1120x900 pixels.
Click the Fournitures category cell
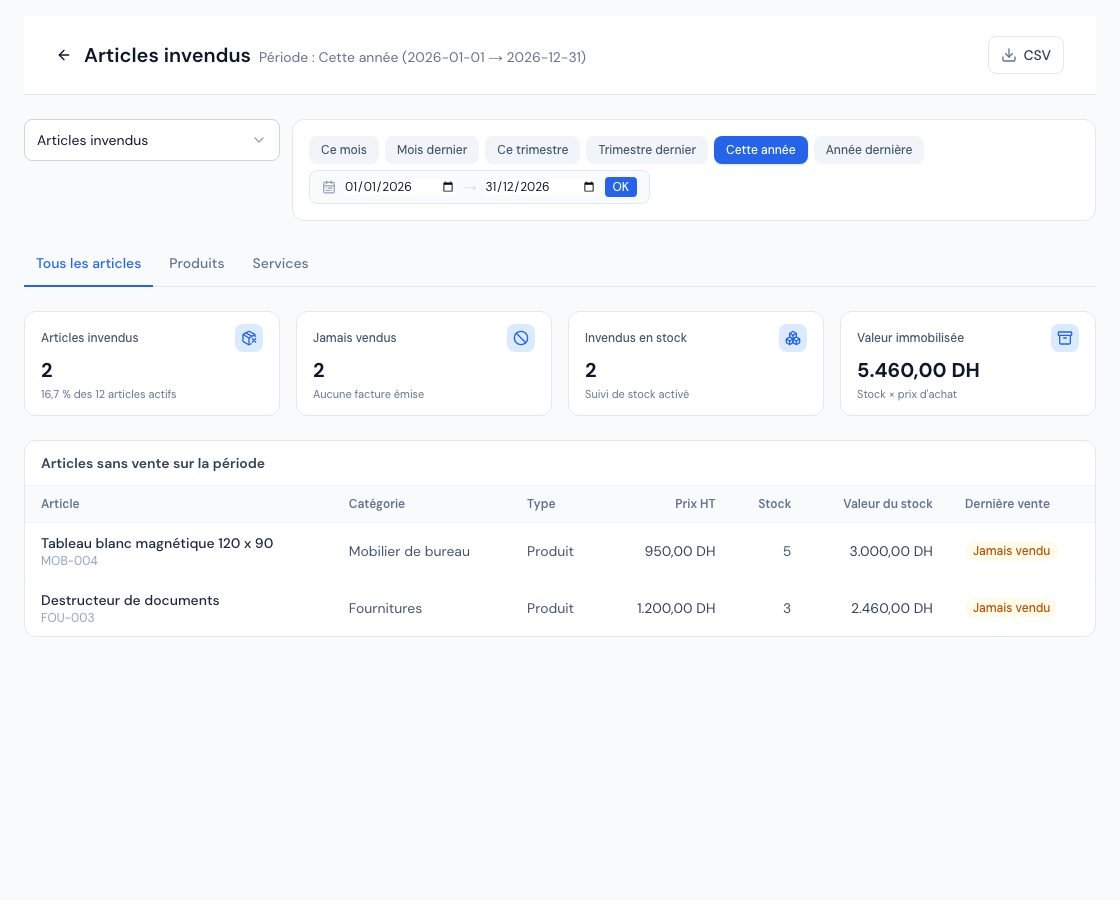pyautogui.click(x=385, y=609)
